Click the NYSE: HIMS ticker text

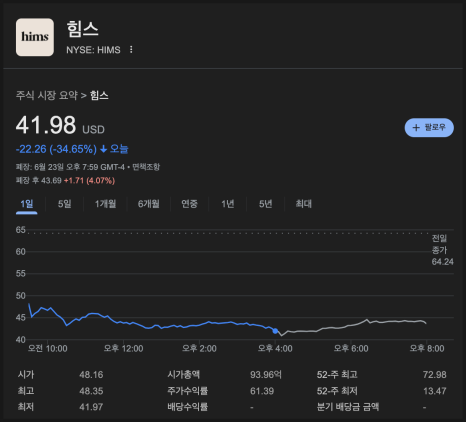[x=93, y=50]
